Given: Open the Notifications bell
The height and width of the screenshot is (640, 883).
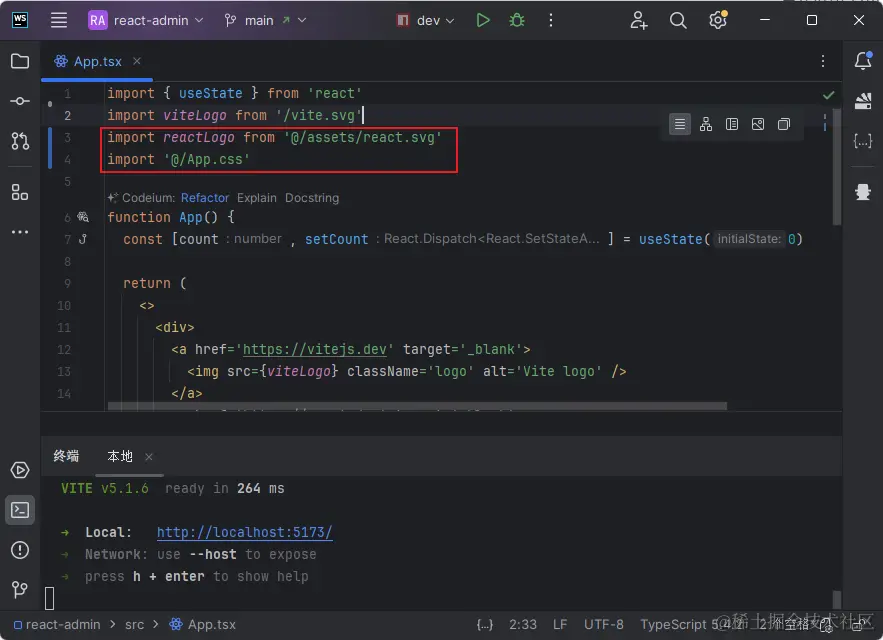Looking at the screenshot, I should (x=863, y=60).
